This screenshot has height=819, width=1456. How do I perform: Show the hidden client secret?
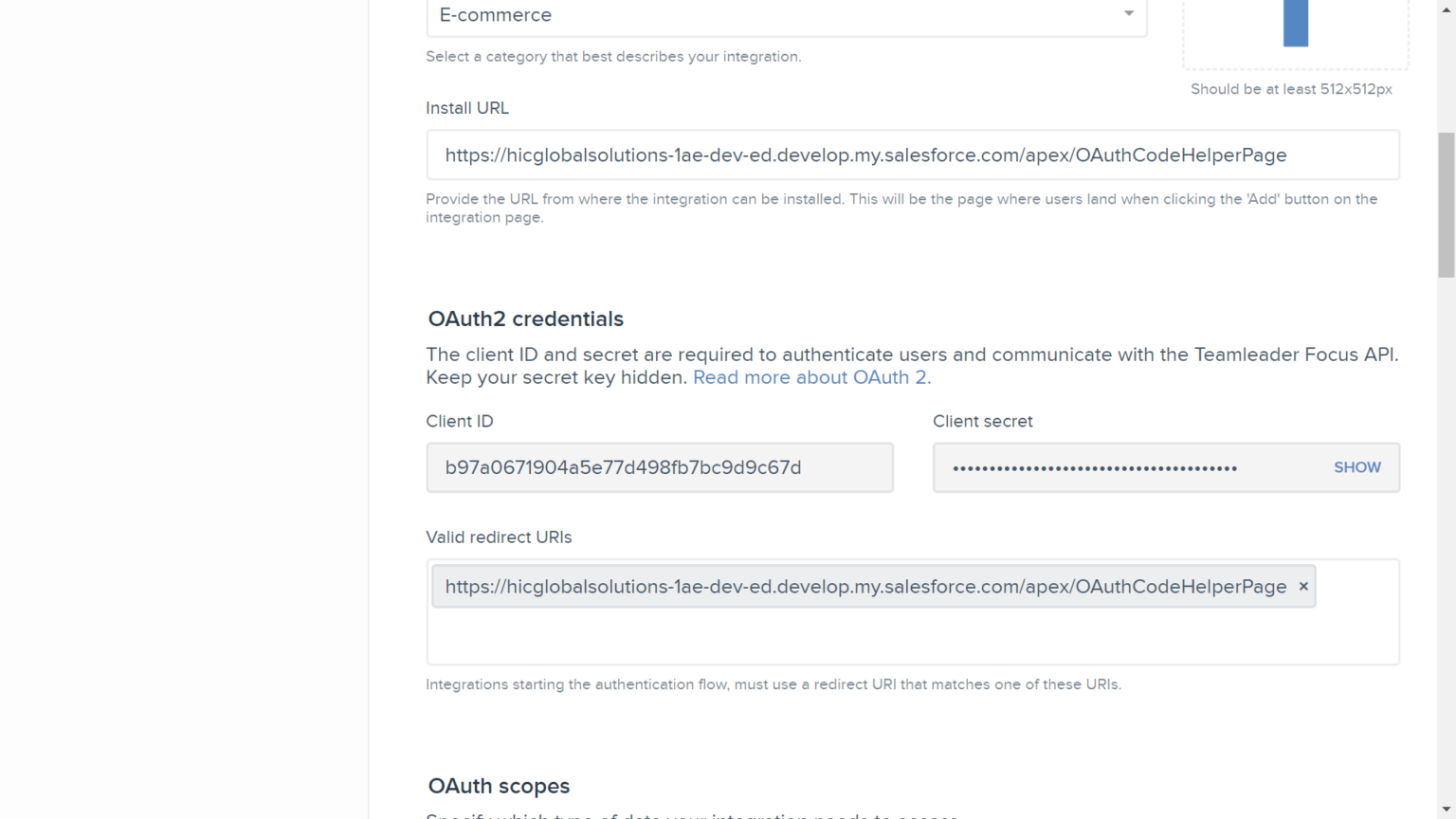coord(1356,467)
